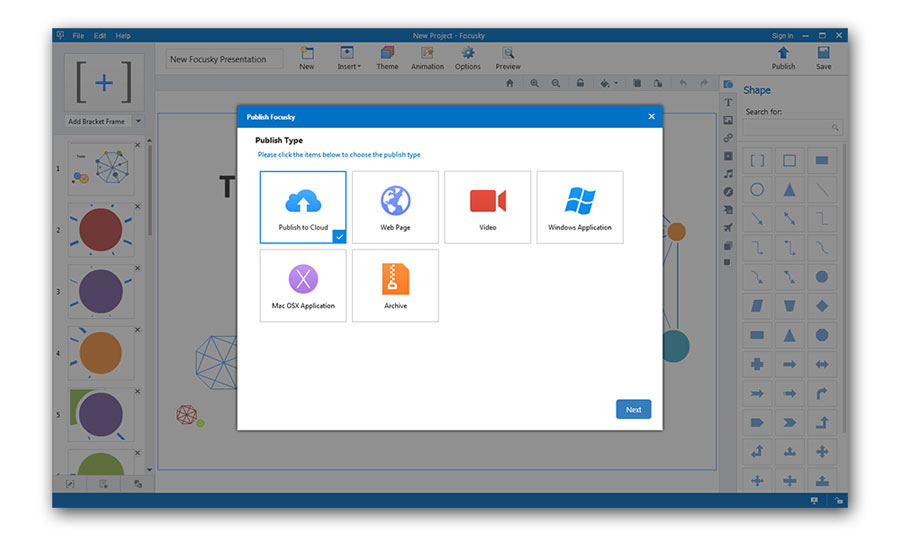Viewport: 900px width, 543px height.
Task: Choose Web Page publish type
Action: click(395, 207)
